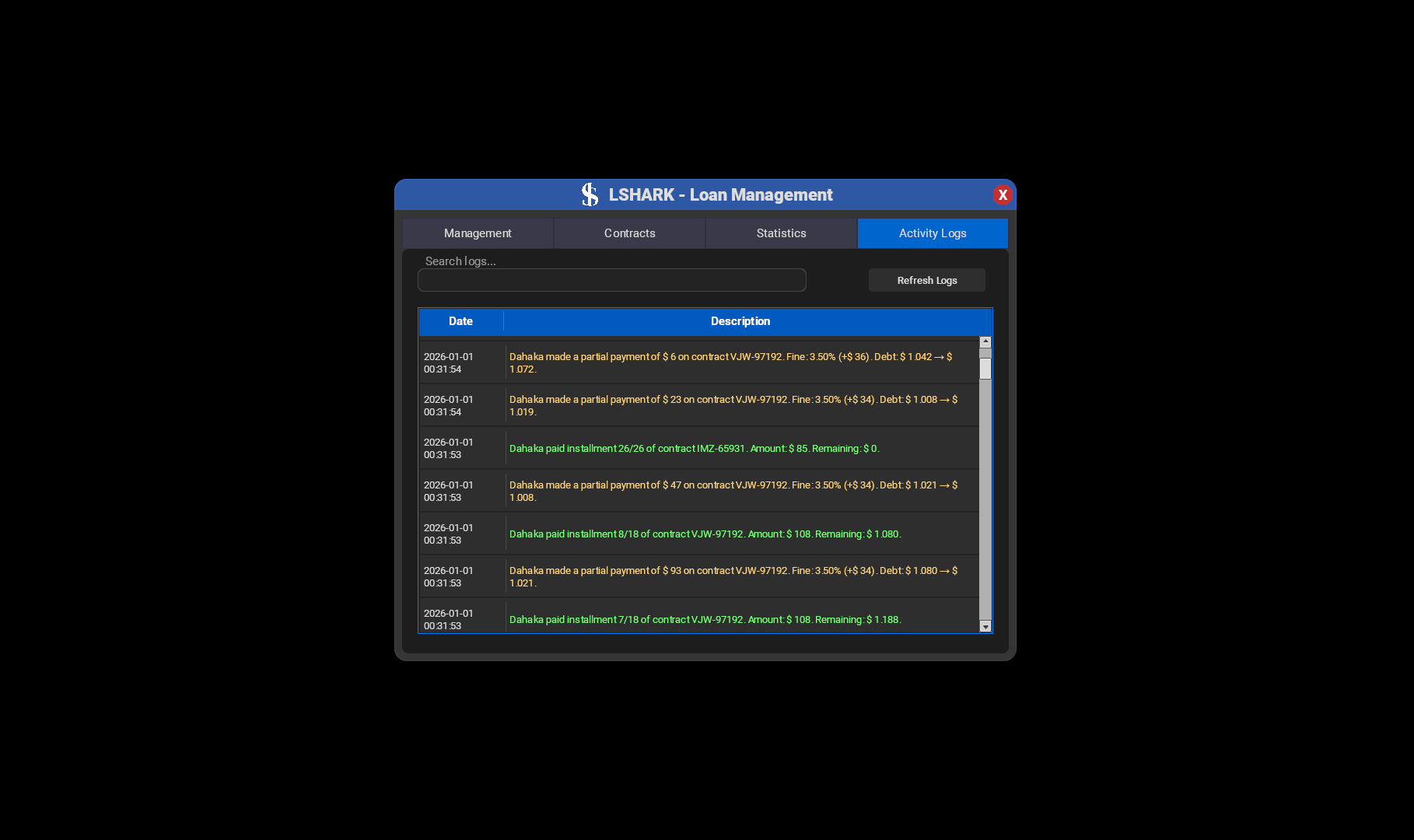Select the $ 93 partial payment log entry
The width and height of the screenshot is (1414, 840).
coord(698,576)
